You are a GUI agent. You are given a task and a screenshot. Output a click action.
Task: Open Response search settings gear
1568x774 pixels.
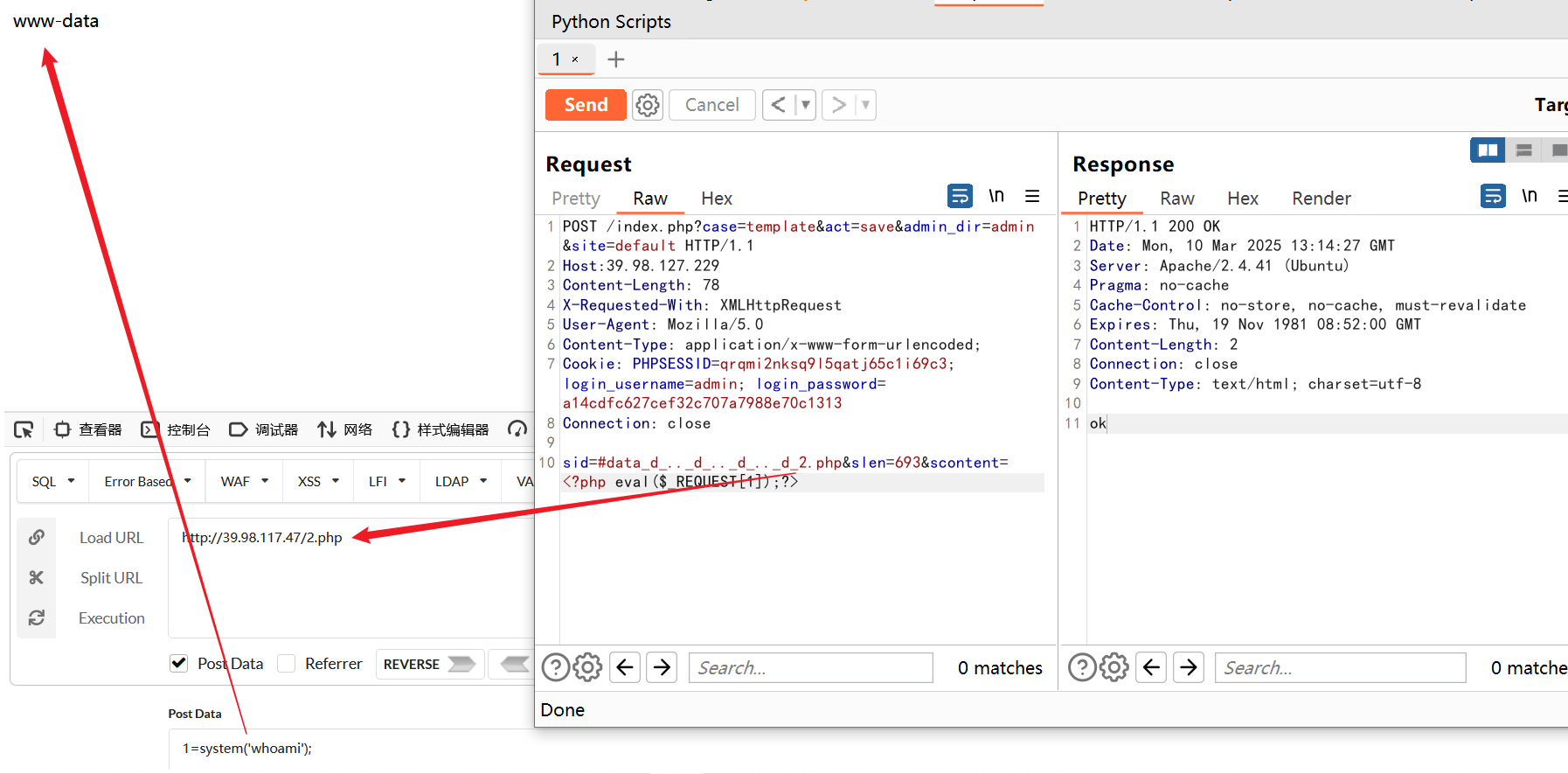click(1114, 667)
